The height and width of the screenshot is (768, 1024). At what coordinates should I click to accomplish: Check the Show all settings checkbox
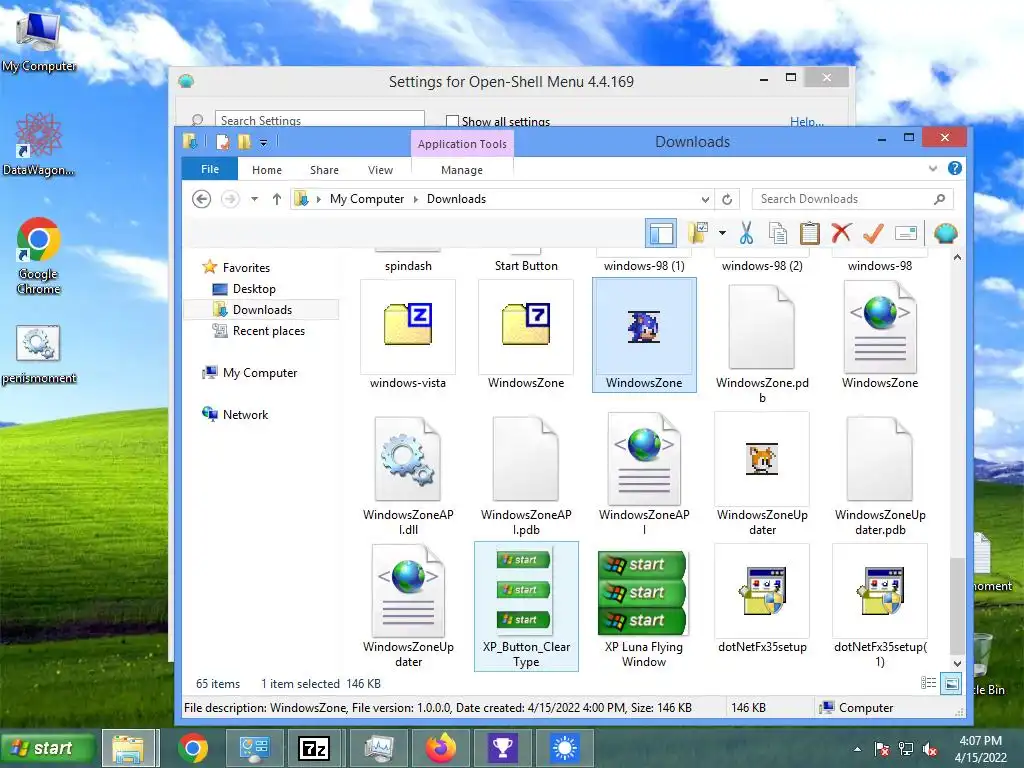tap(452, 121)
